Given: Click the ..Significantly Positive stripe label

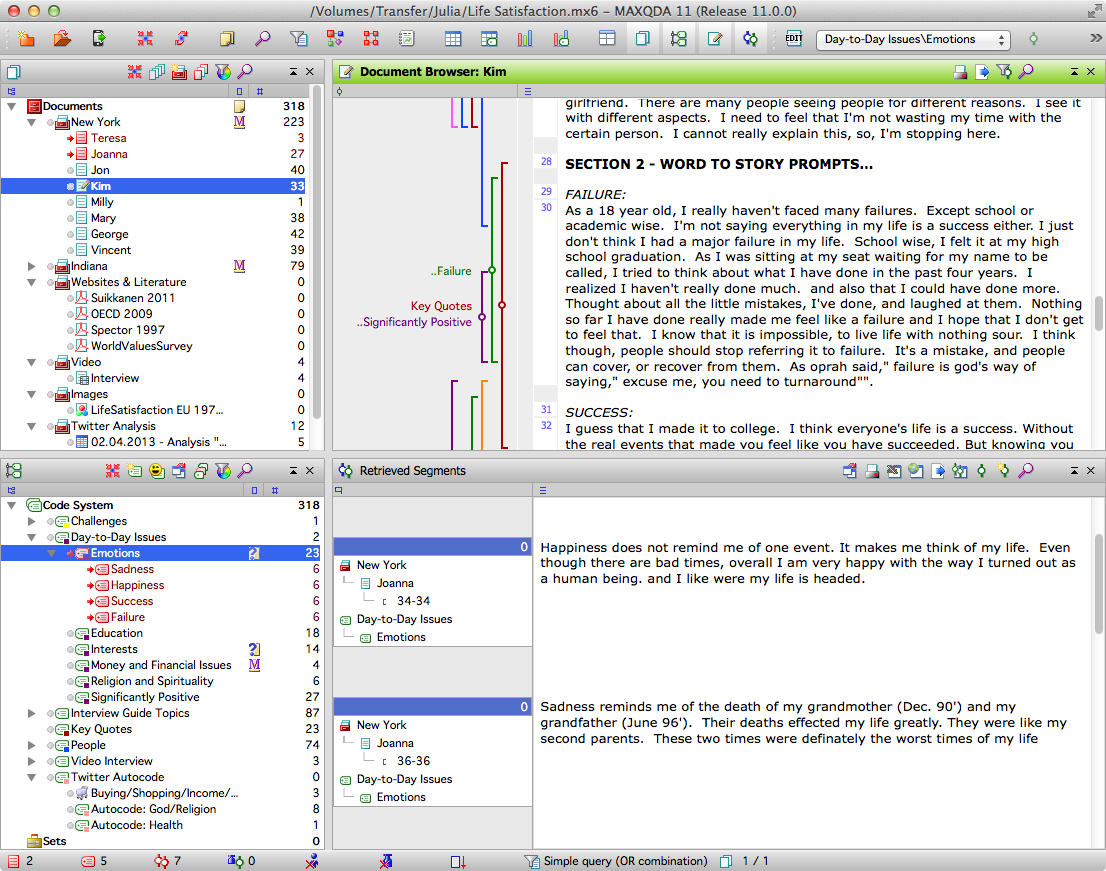Looking at the screenshot, I should 414,322.
